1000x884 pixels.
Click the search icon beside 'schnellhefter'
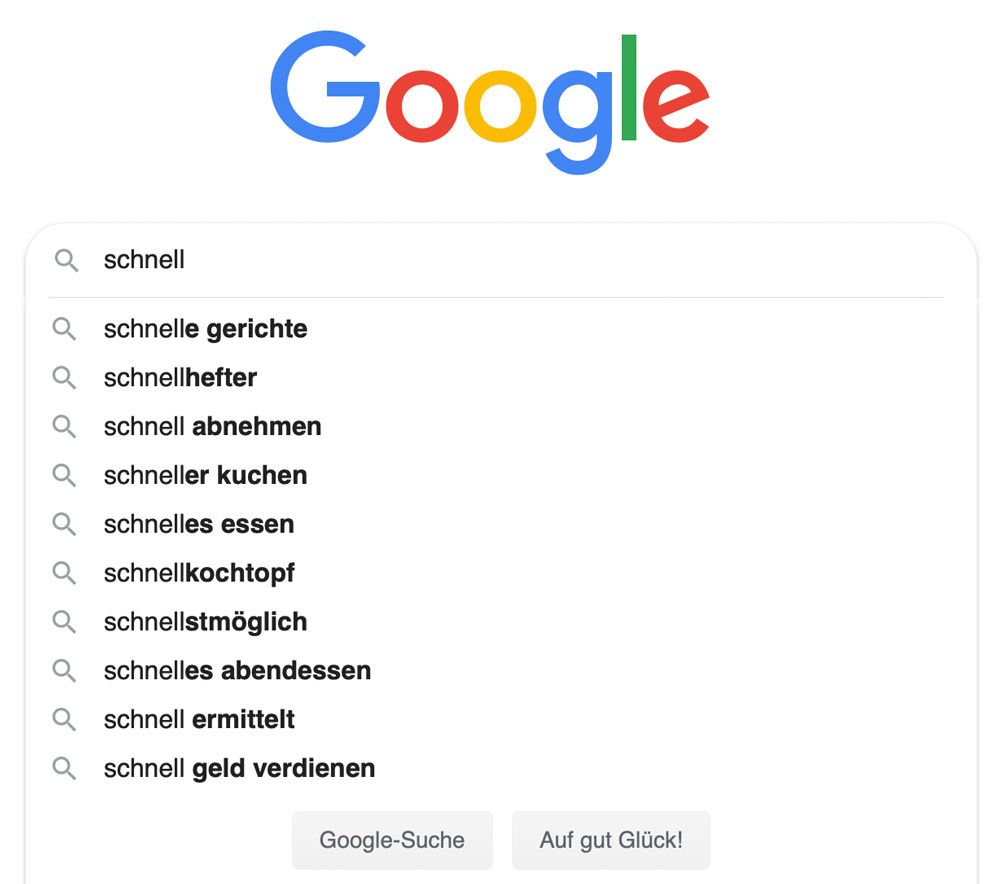point(65,377)
